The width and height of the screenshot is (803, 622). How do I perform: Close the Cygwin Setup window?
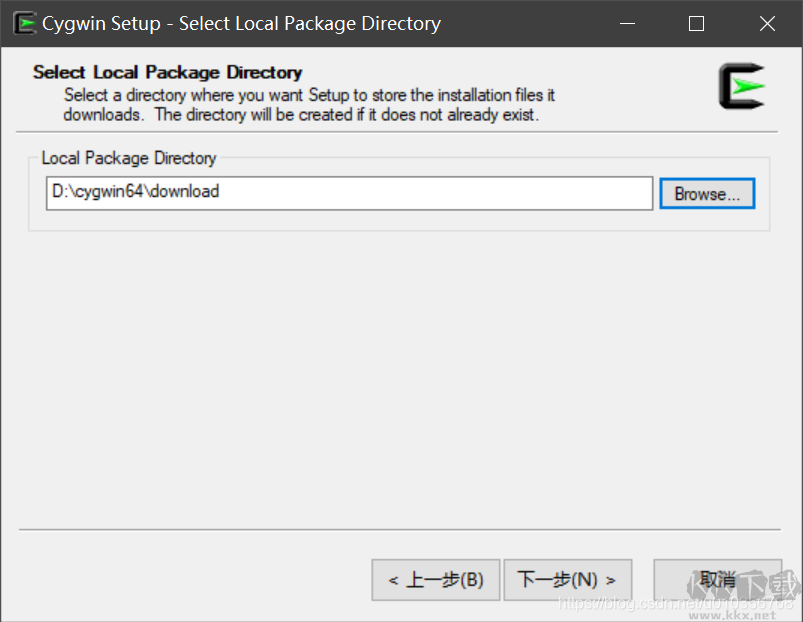point(767,24)
